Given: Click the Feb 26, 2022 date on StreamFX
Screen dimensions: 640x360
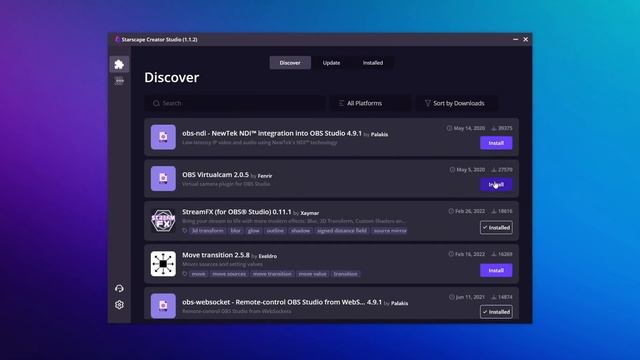Looking at the screenshot, I should (x=470, y=211).
